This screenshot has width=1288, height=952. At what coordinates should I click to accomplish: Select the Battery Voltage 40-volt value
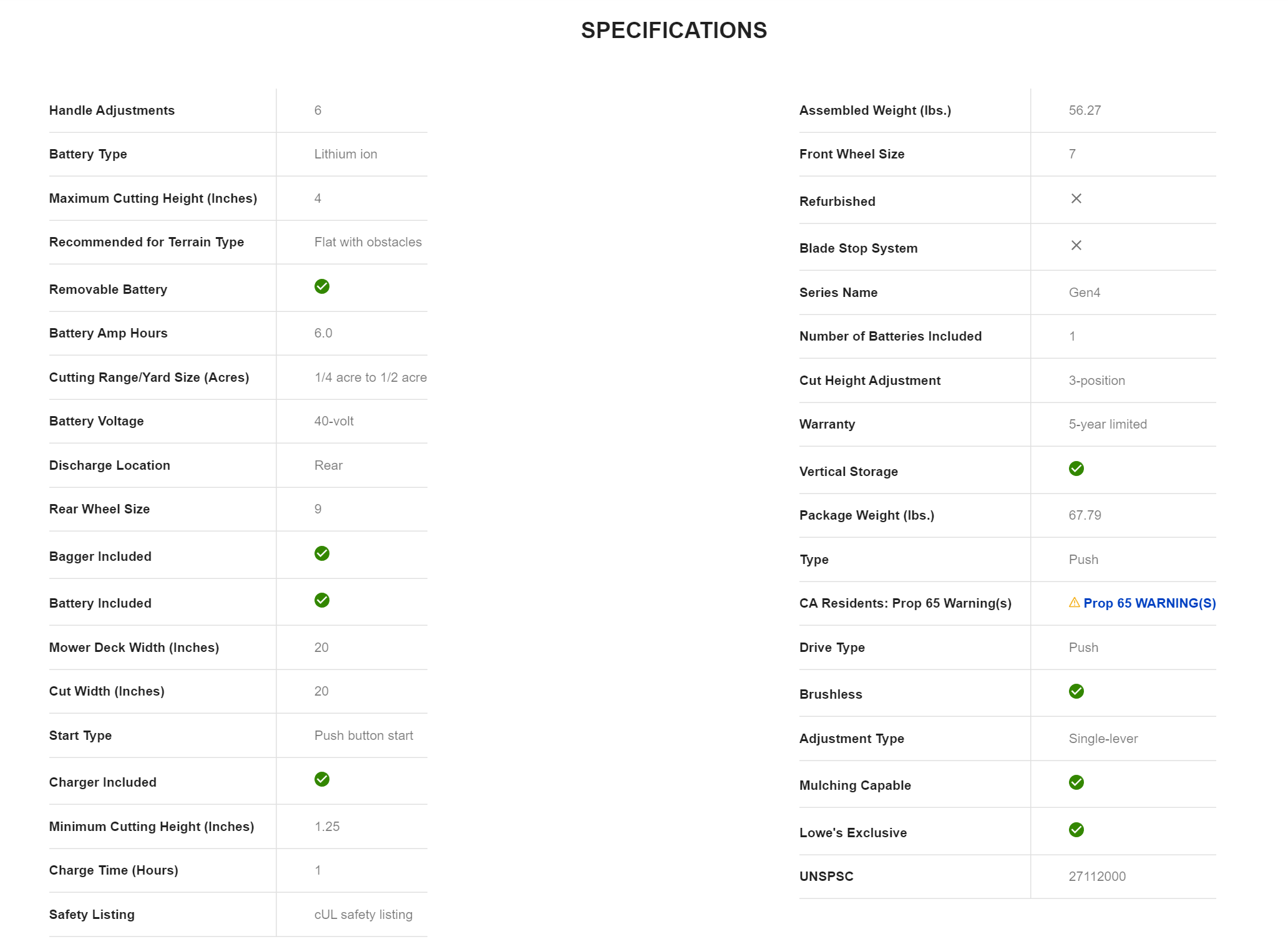(334, 421)
